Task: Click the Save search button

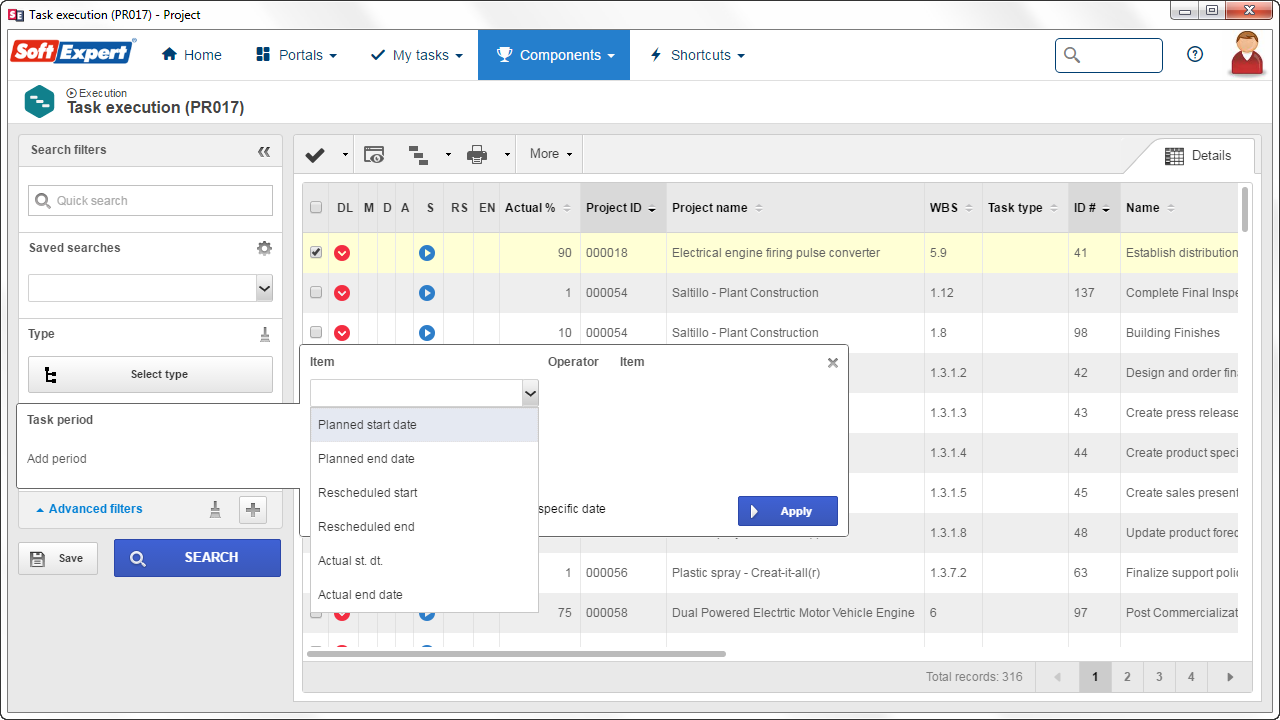Action: pyautogui.click(x=58, y=558)
